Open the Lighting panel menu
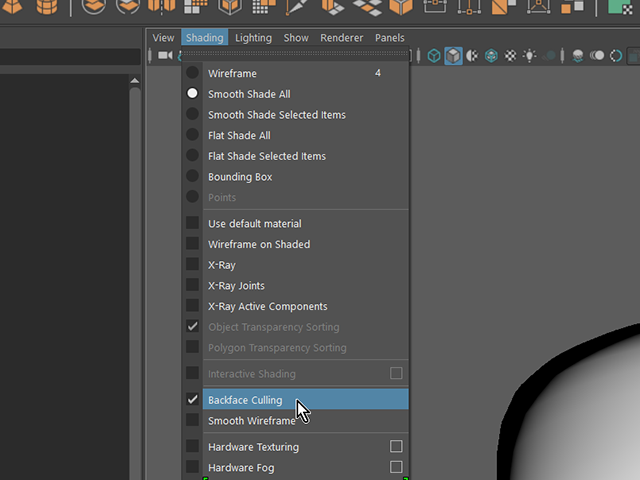 253,38
